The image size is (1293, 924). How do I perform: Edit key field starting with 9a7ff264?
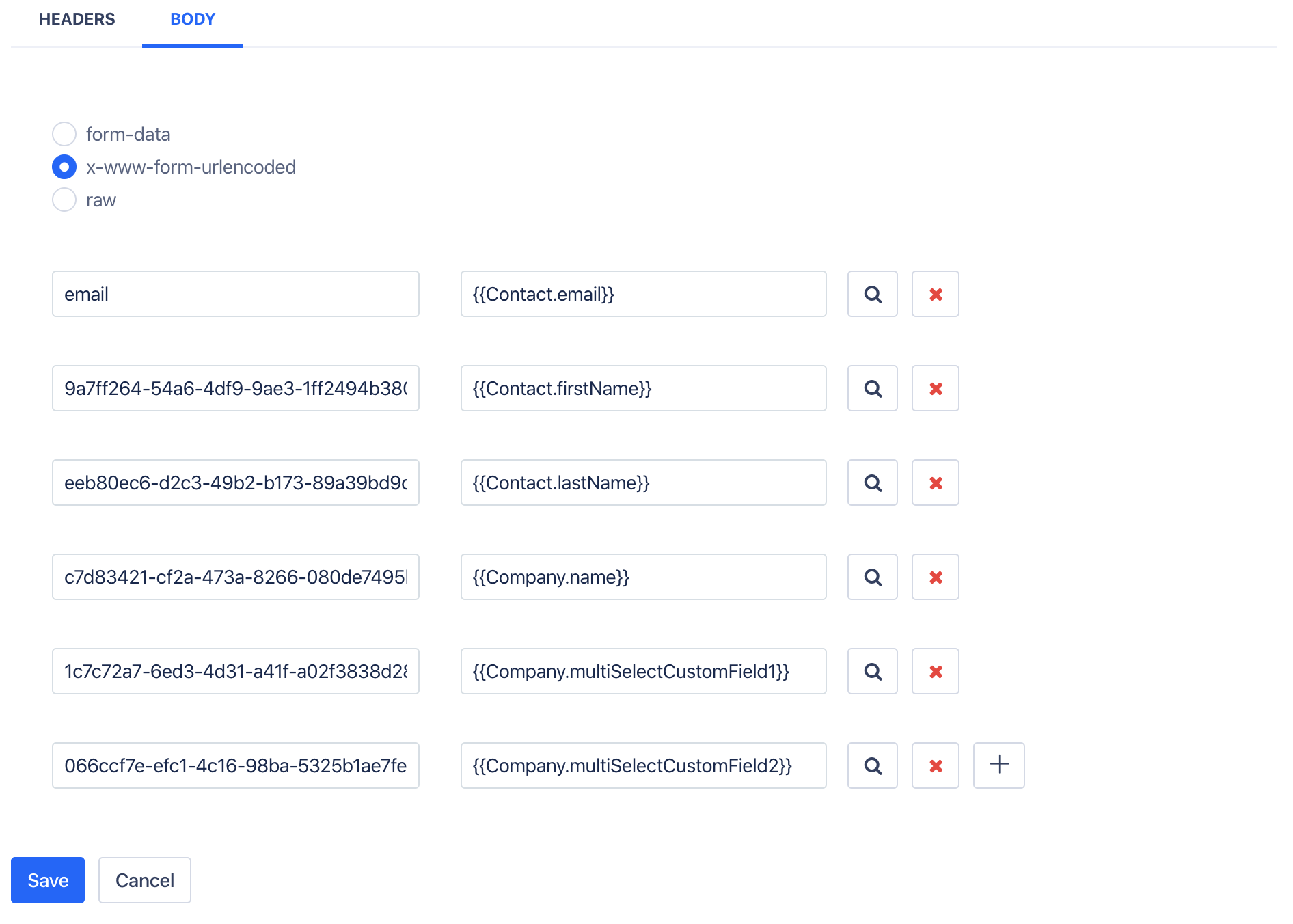click(x=236, y=388)
